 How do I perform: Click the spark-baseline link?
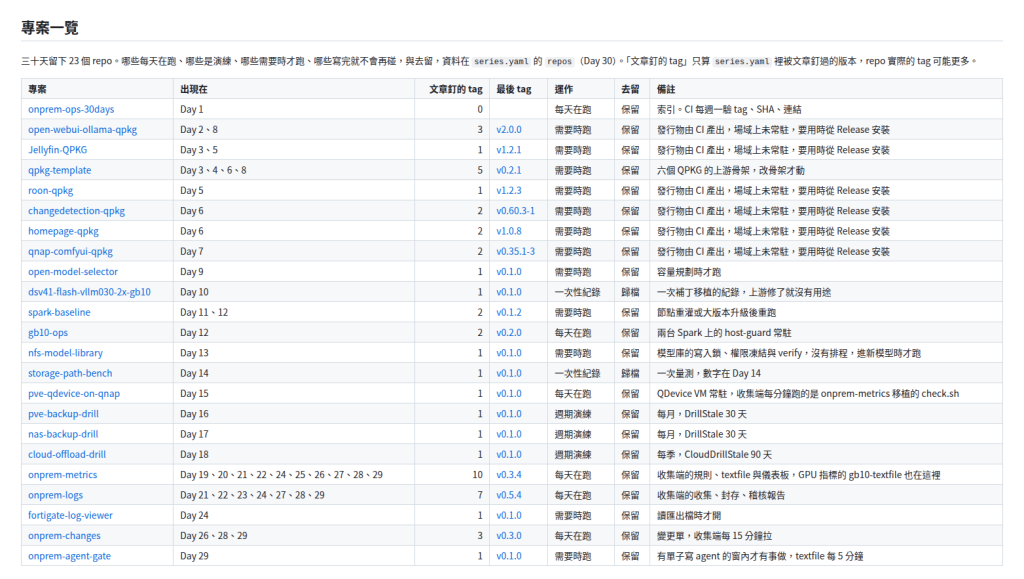pyautogui.click(x=59, y=311)
